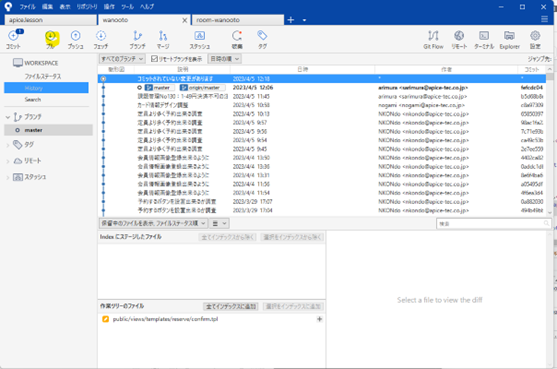Open the ターミナル (Terminal) toolbar icon
This screenshot has height=369, width=557.
click(484, 39)
